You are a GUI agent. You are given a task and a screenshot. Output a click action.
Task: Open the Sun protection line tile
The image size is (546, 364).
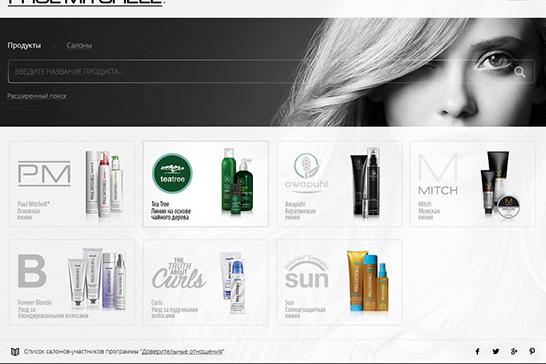(x=339, y=282)
